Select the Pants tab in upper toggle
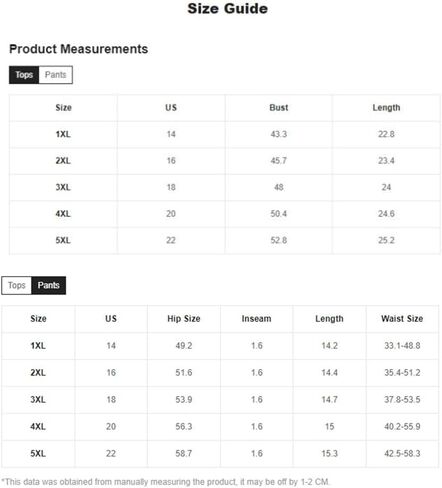The image size is (442, 488). tap(56, 75)
